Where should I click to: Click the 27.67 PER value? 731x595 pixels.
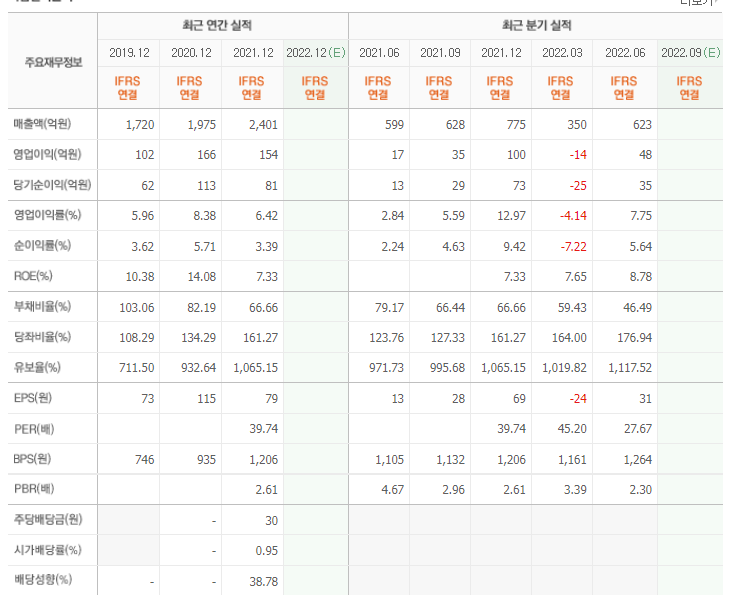[637, 429]
